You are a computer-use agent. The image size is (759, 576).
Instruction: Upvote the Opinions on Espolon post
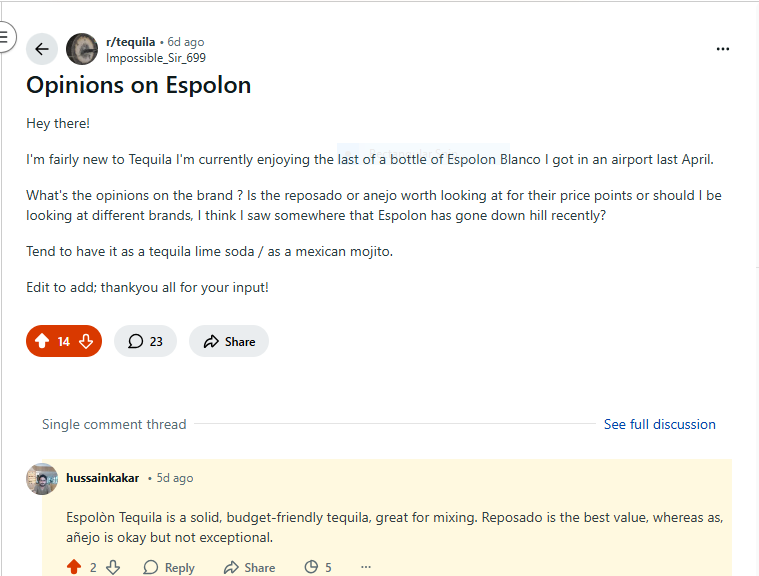[42, 341]
